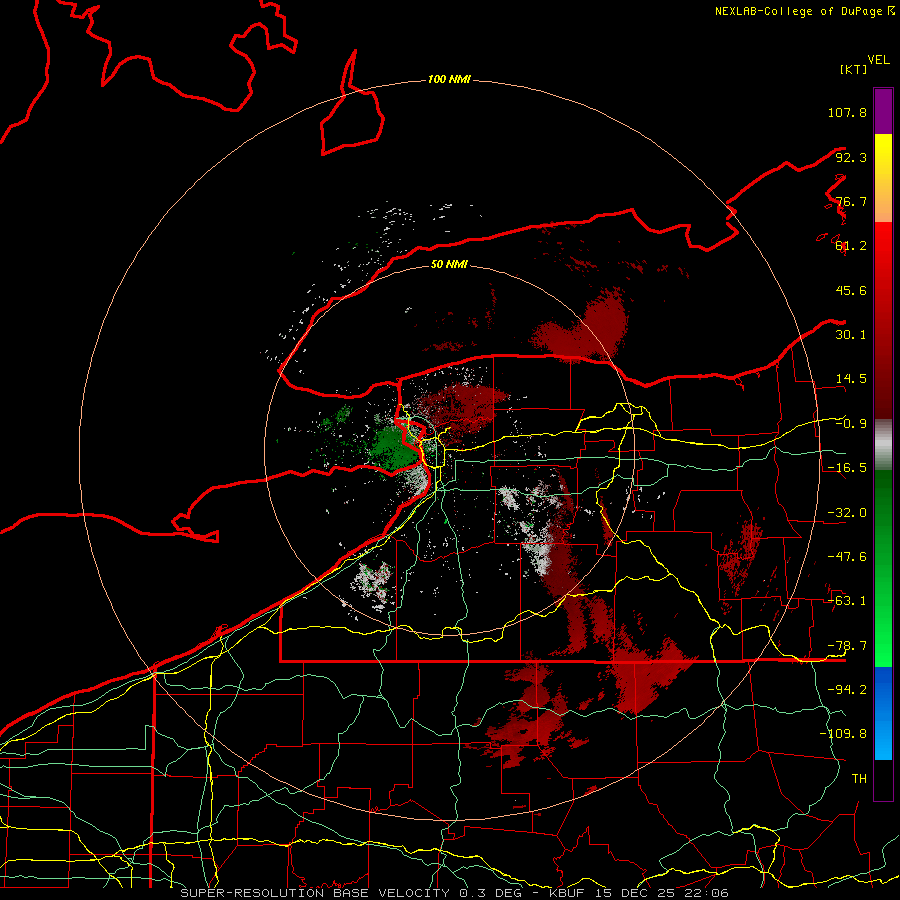Image resolution: width=900 pixels, height=900 pixels.
Task: Click the -94.2 legend value
Action: point(847,690)
